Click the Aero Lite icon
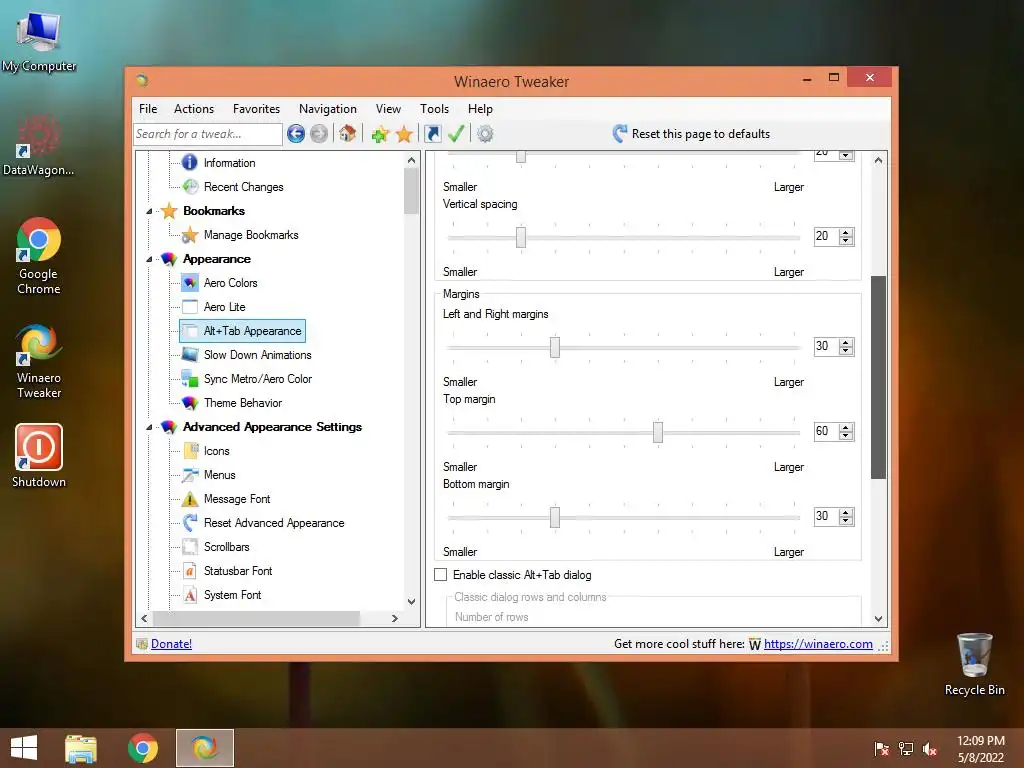The width and height of the screenshot is (1024, 768). coord(189,307)
